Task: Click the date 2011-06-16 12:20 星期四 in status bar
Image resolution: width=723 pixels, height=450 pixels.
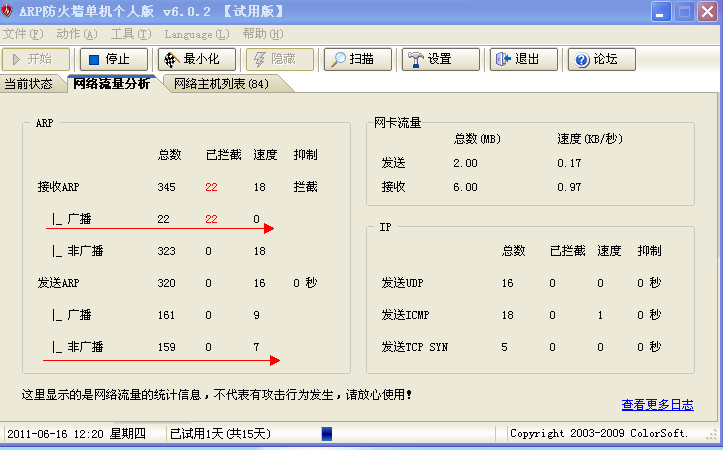Action: [76, 433]
